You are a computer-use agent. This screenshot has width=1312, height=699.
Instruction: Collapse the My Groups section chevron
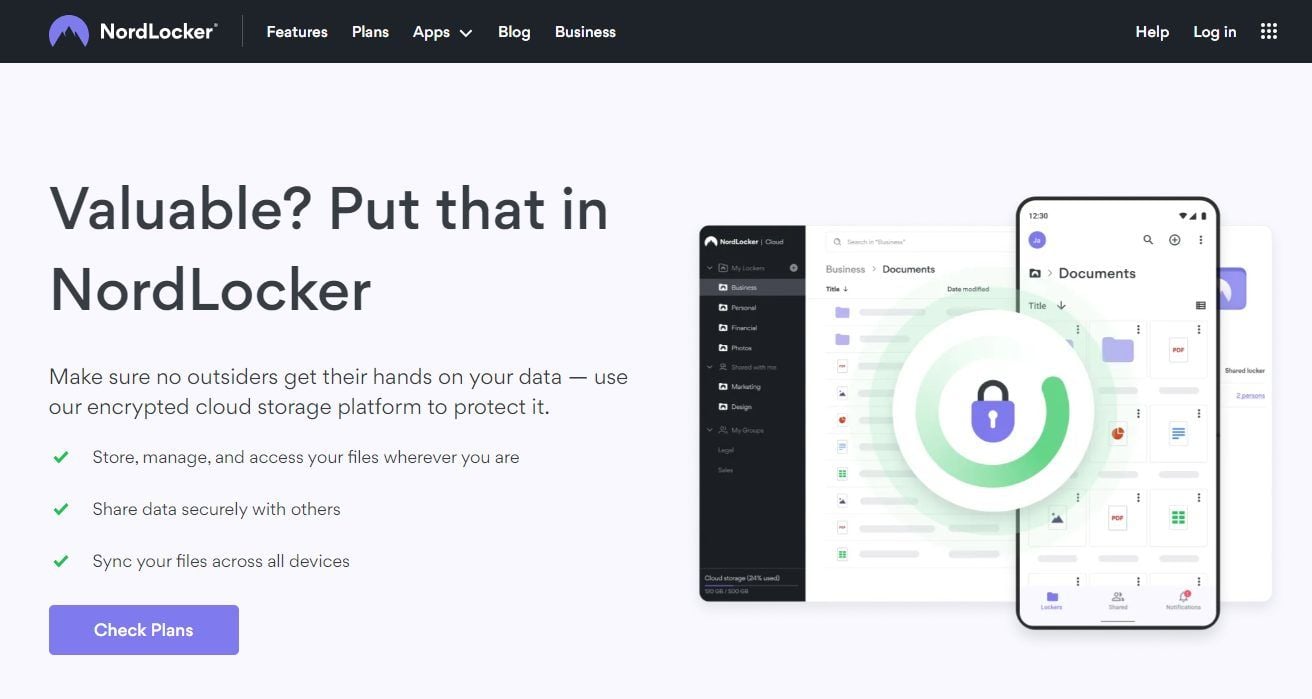(710, 430)
